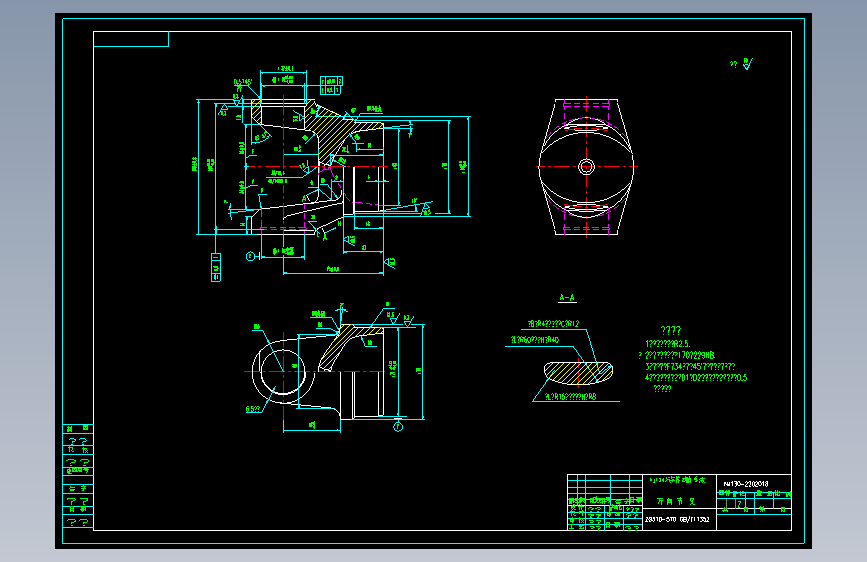Select the leader text ending in "R40"
Screen dimensions: 867x562
535,340
